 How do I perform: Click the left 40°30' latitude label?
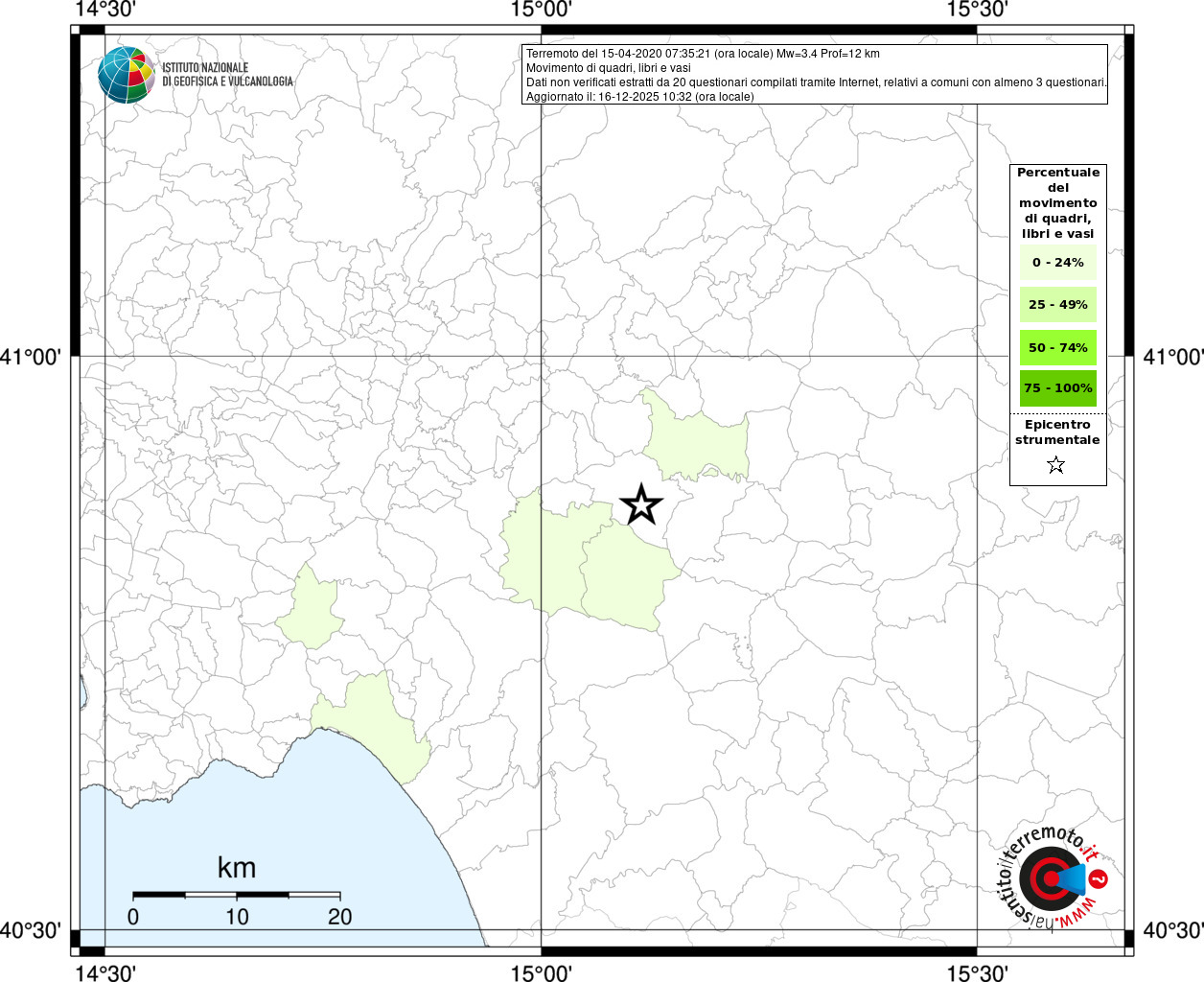point(31,930)
